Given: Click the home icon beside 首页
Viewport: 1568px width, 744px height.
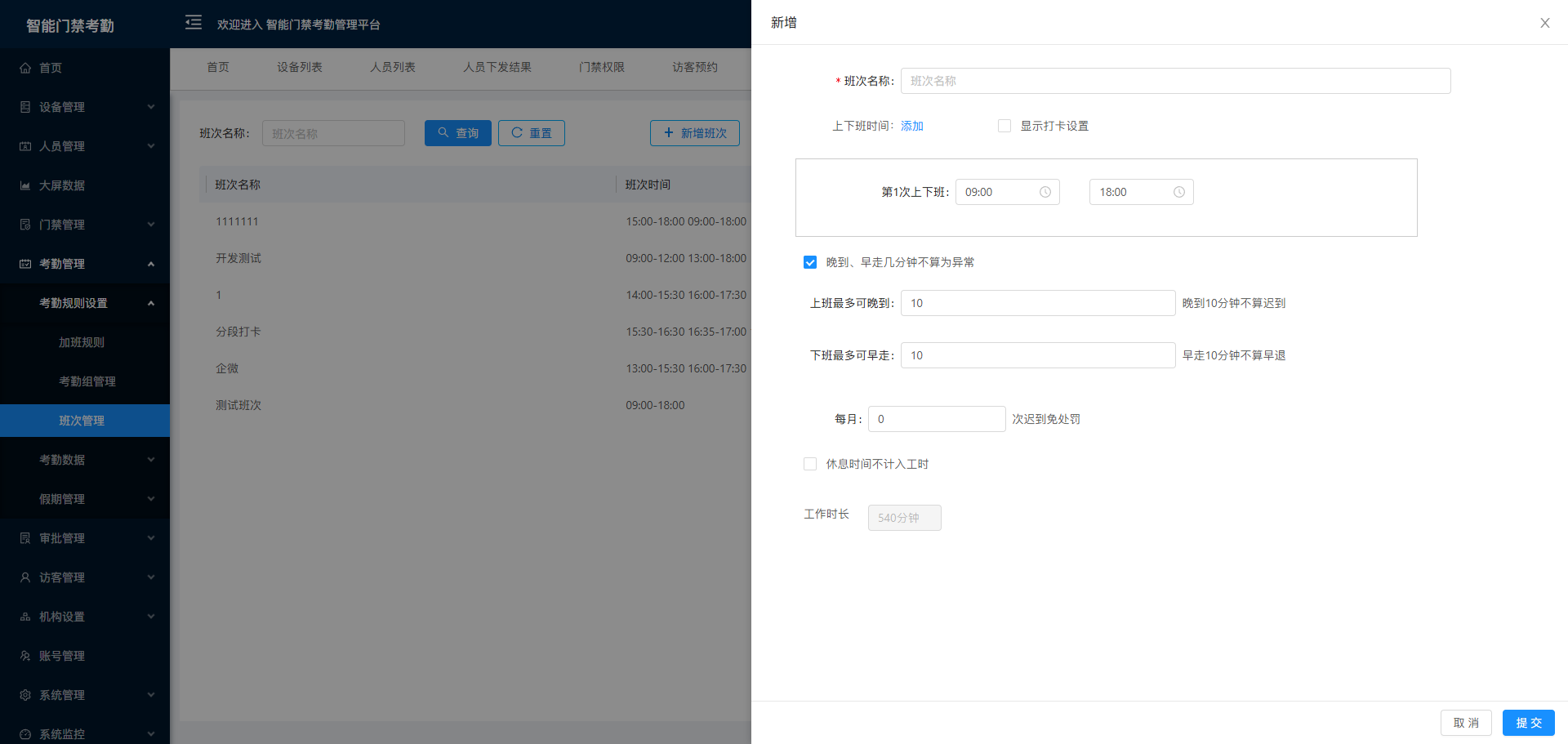Looking at the screenshot, I should 25,68.
